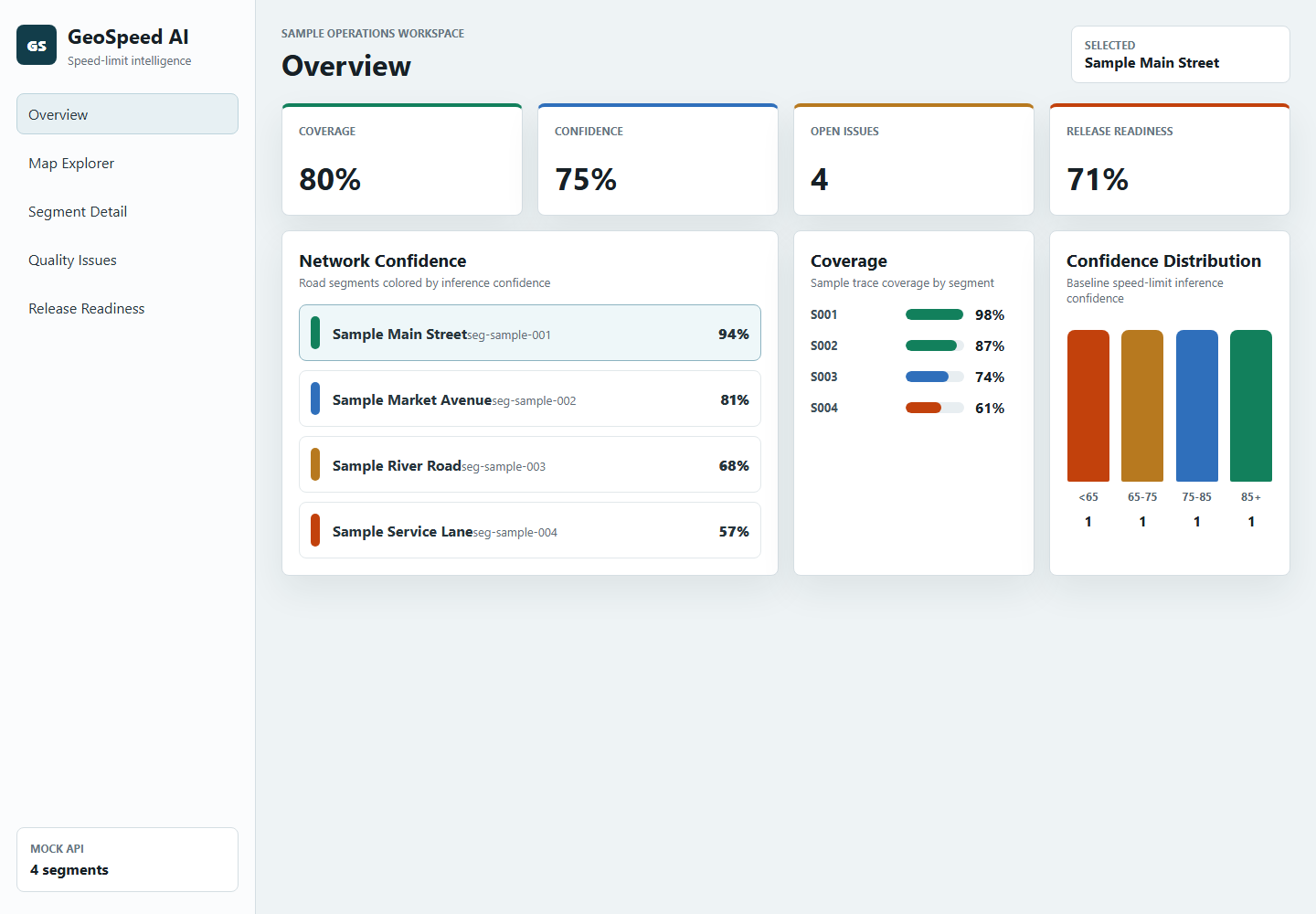Click the green marker beside Sample Main Street
Screen dimensions: 1316x914
[x=315, y=333]
